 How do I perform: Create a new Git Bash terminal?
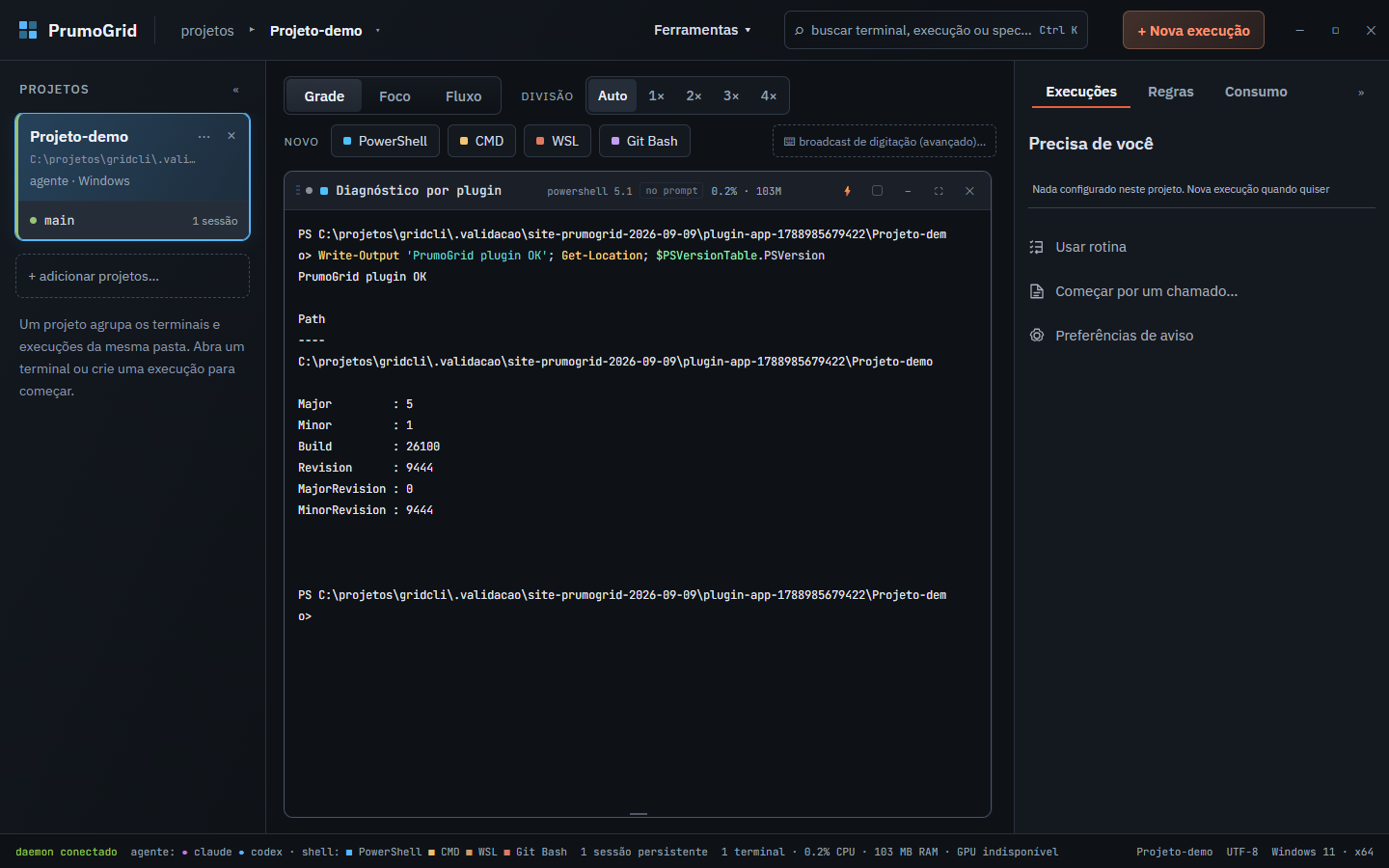click(644, 141)
